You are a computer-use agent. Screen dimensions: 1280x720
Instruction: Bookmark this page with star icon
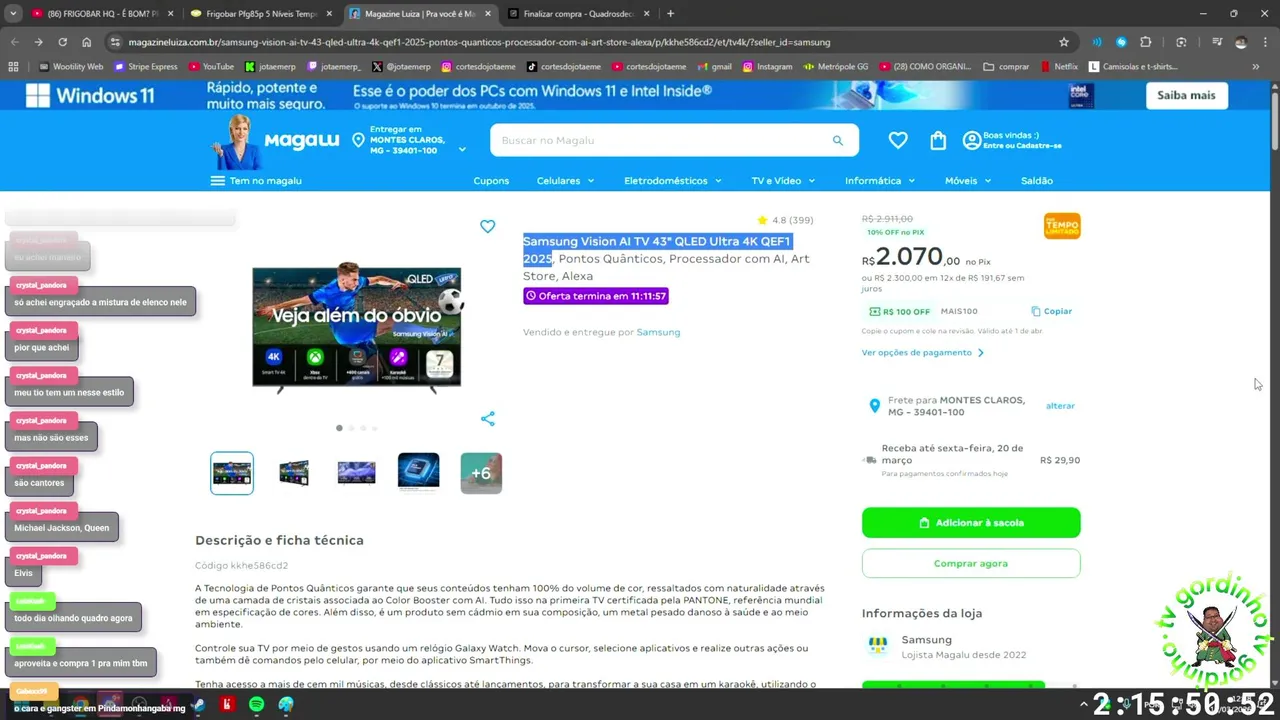point(1064,42)
